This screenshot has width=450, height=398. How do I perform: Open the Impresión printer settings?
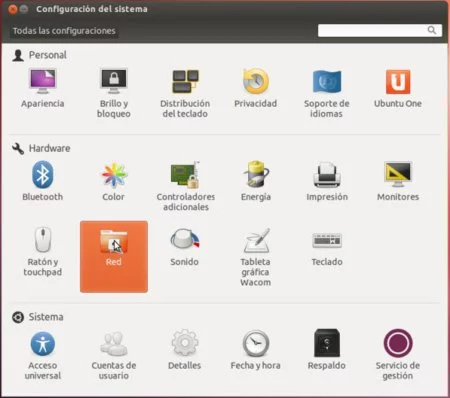pos(327,181)
